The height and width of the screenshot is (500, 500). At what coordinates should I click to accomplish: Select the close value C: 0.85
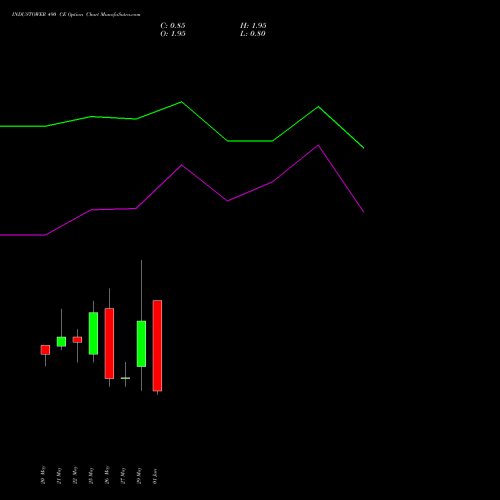[x=173, y=26]
